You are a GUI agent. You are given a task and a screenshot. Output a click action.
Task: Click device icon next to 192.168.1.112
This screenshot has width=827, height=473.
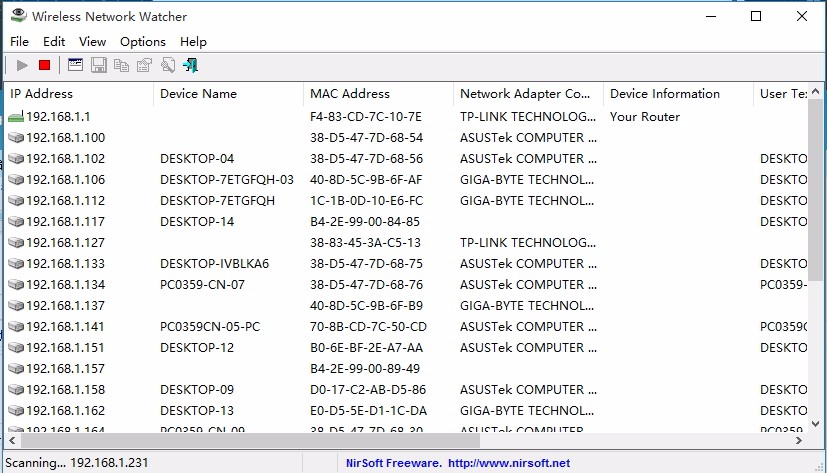pyautogui.click(x=16, y=201)
